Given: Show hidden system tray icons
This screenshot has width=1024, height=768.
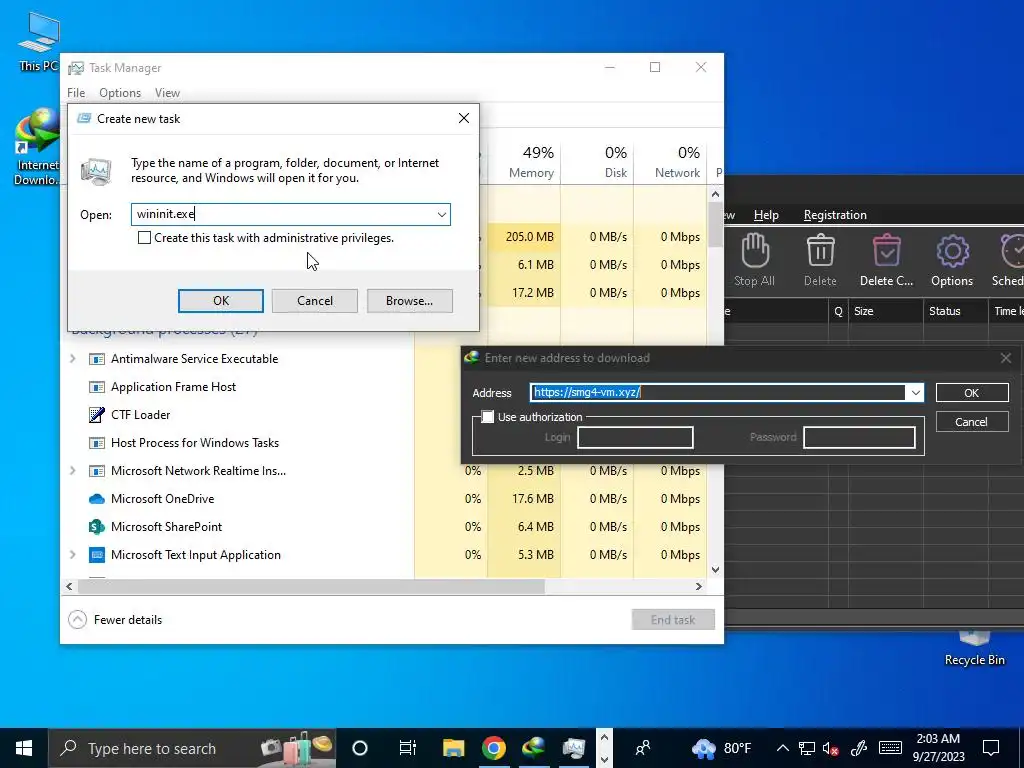Looking at the screenshot, I should click(x=782, y=748).
